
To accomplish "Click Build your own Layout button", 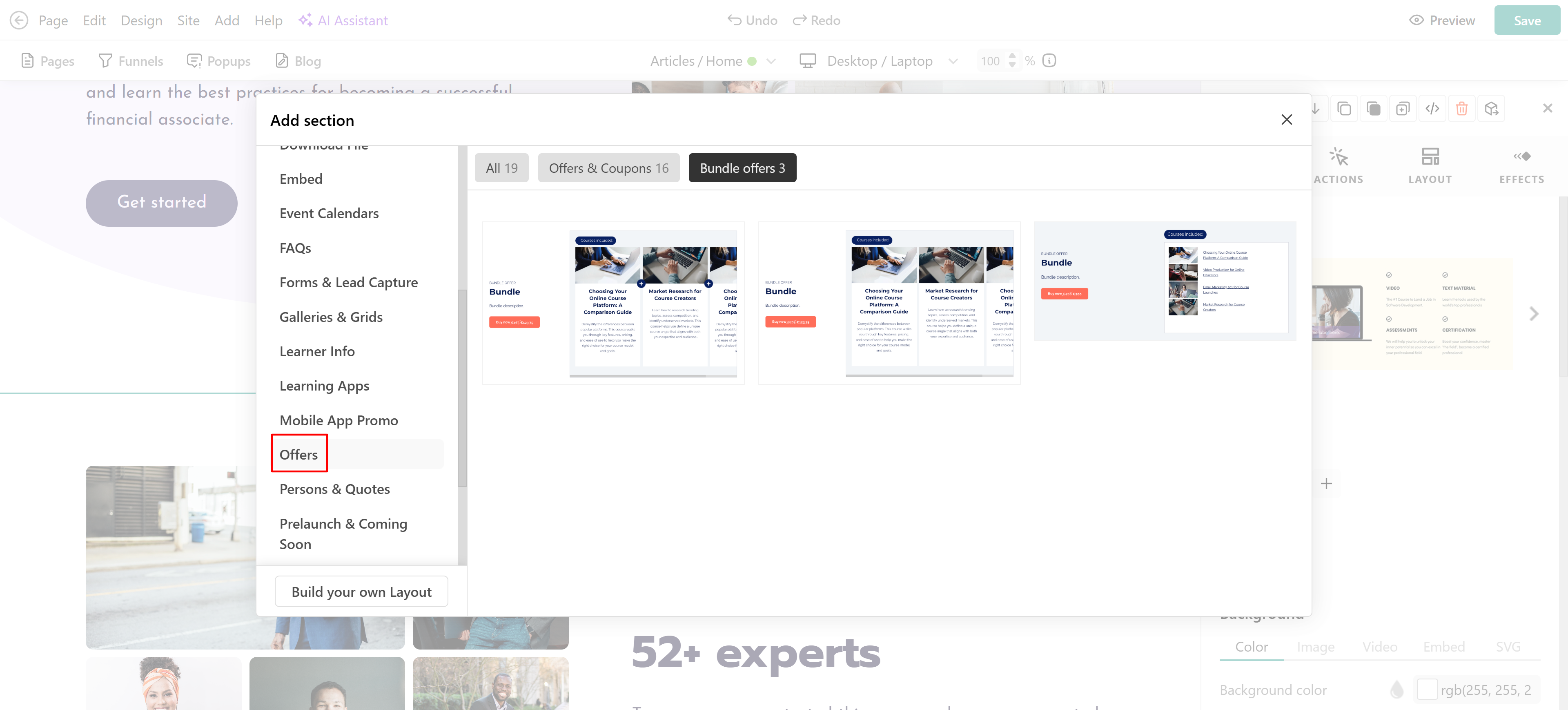I will coord(361,592).
